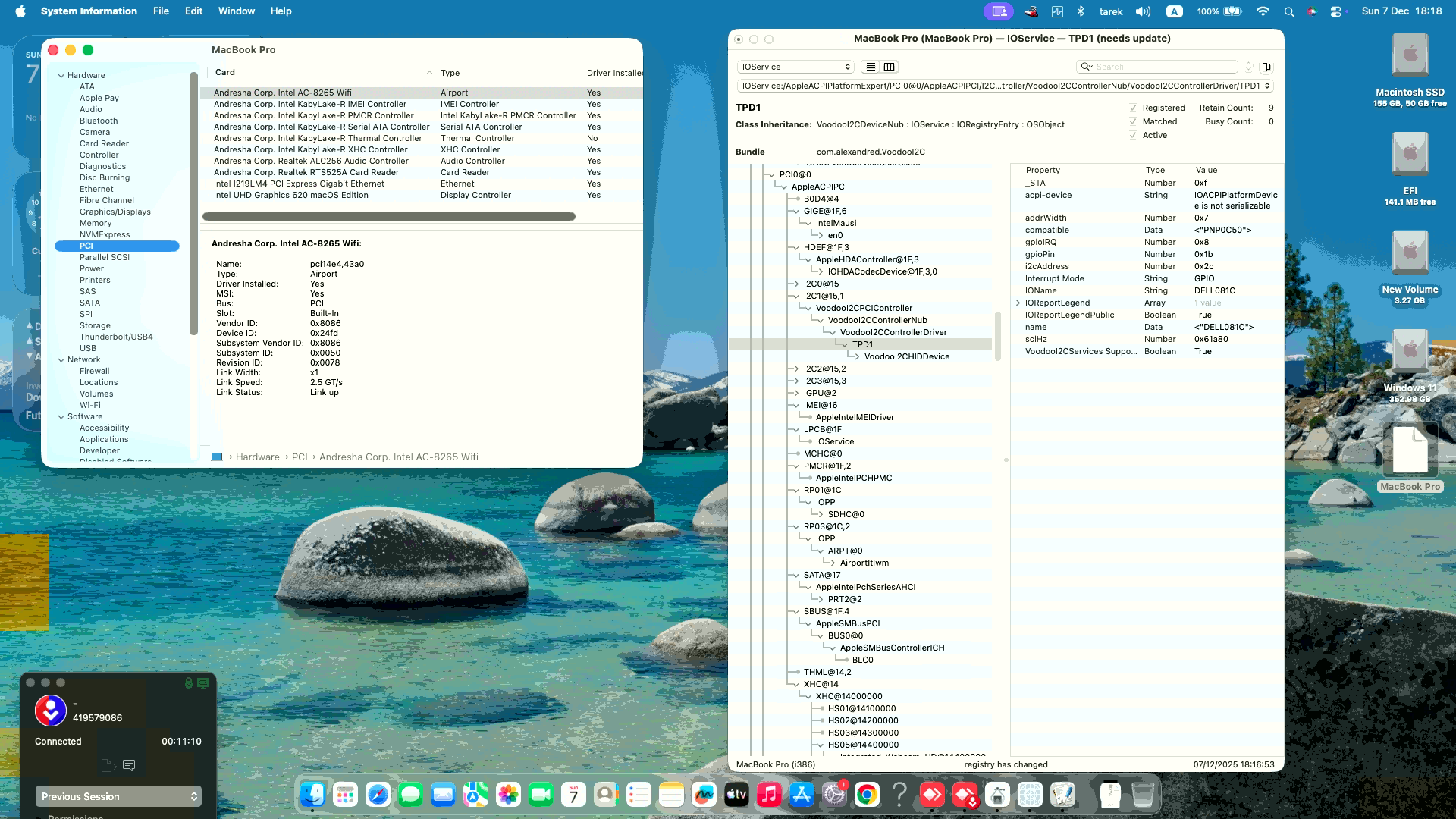Select PCI in the Hardware sidebar
Screen dimensions: 1456x819
[x=86, y=246]
